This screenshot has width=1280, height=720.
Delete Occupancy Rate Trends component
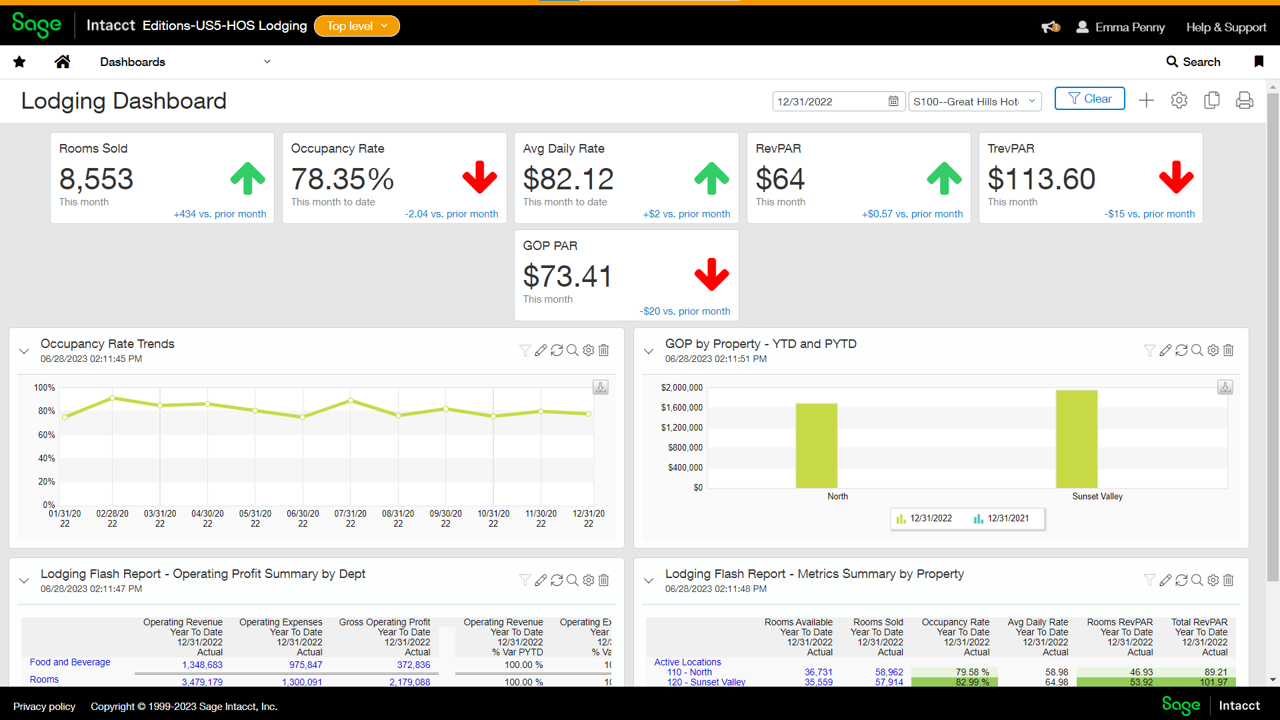point(604,350)
